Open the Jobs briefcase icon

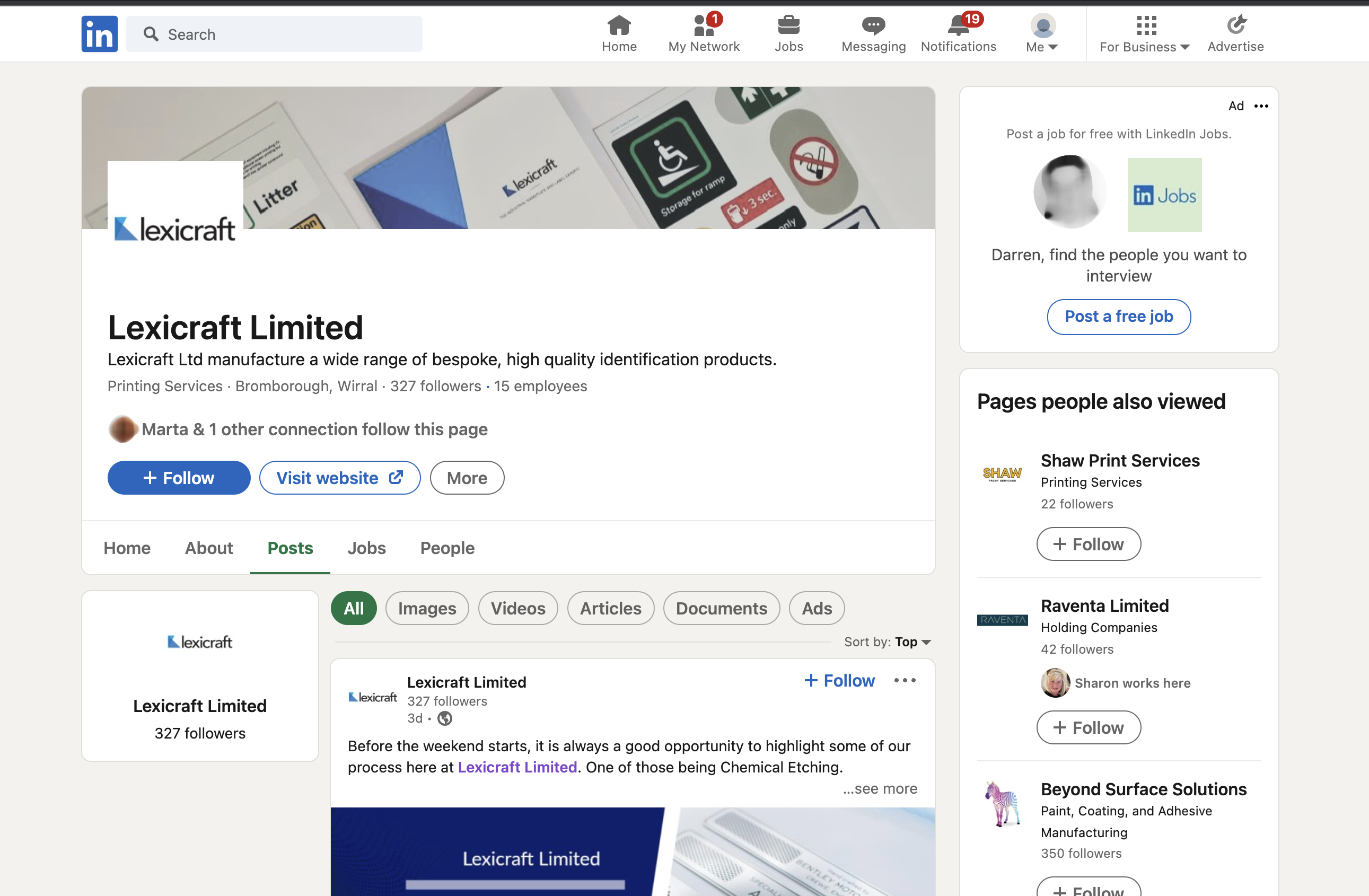[788, 26]
